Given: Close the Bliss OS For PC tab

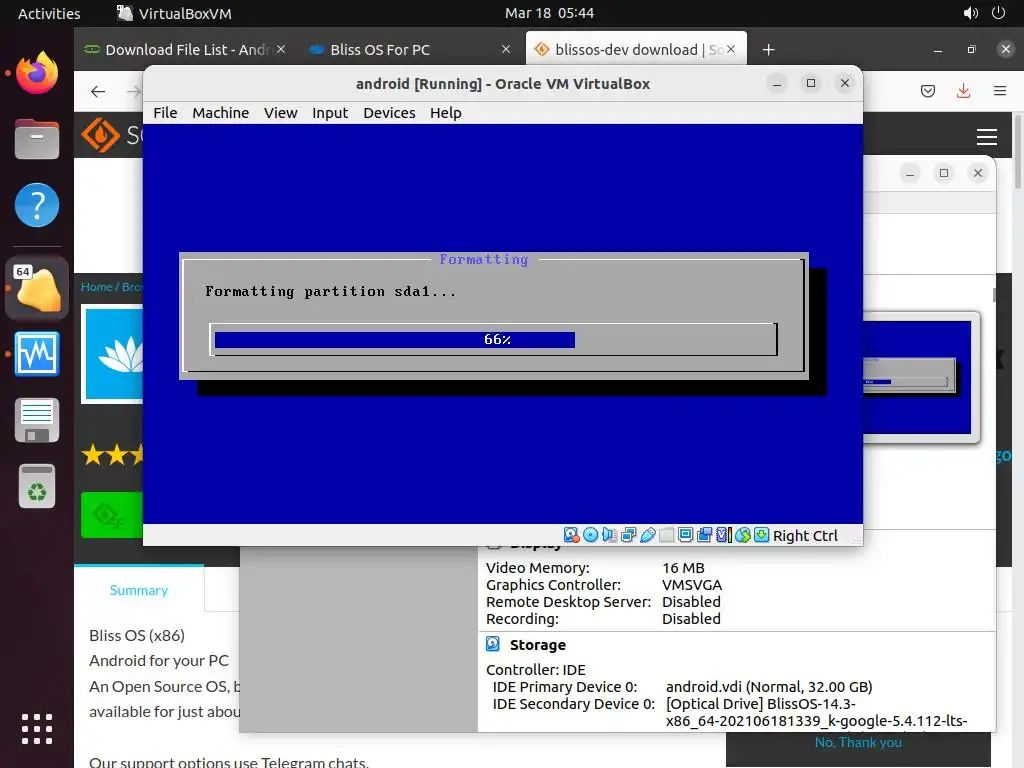Looking at the screenshot, I should [x=505, y=50].
